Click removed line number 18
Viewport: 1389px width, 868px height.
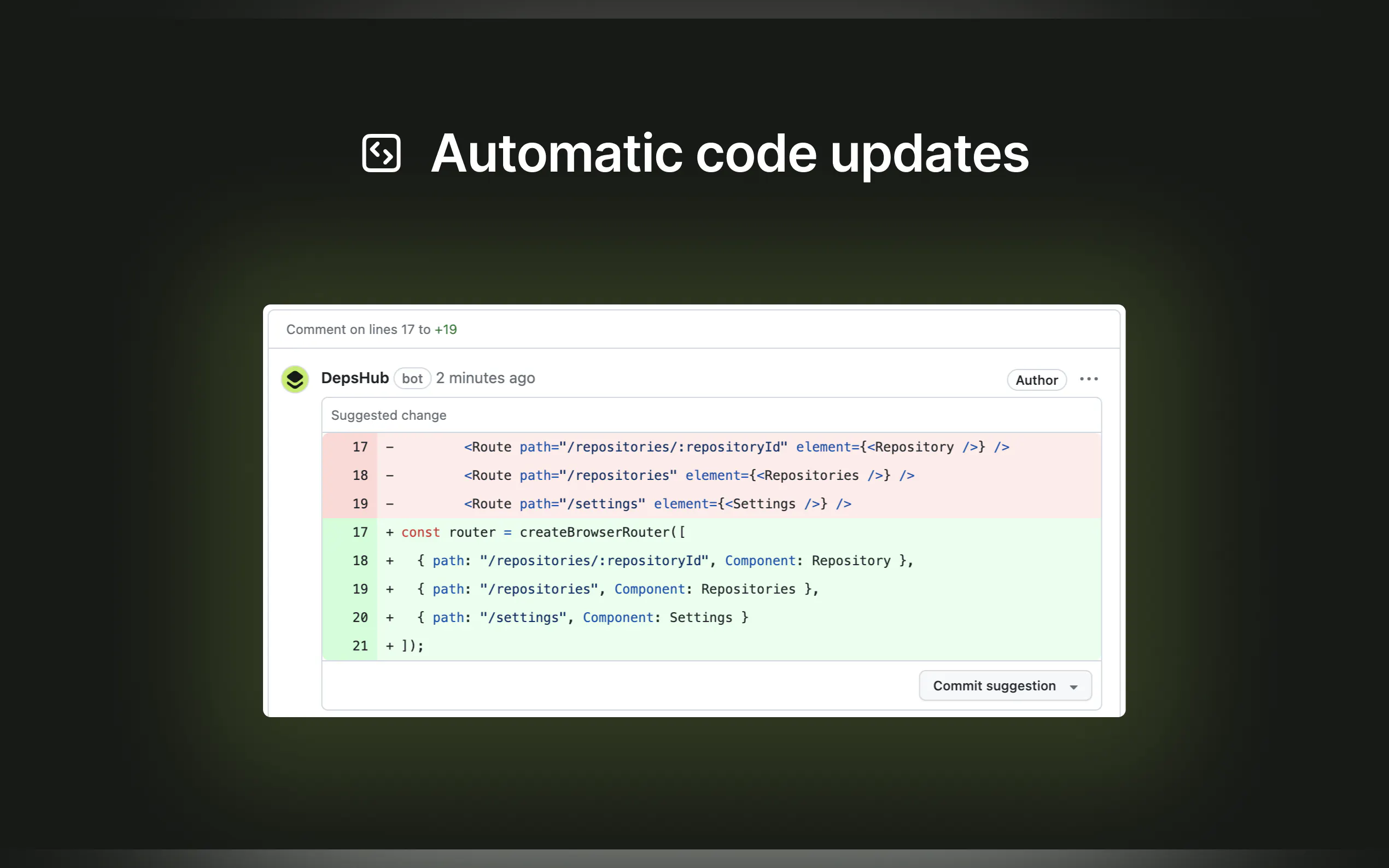359,476
